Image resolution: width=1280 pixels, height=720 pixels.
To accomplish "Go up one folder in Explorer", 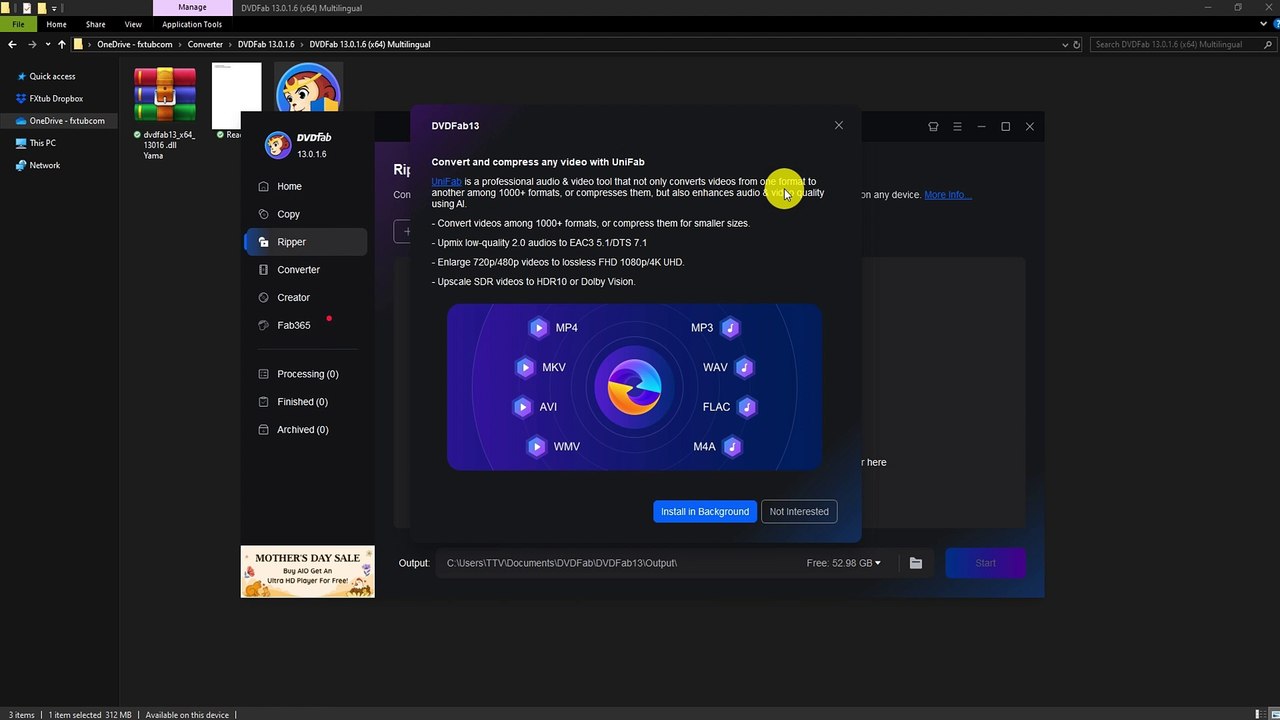I will click(62, 44).
